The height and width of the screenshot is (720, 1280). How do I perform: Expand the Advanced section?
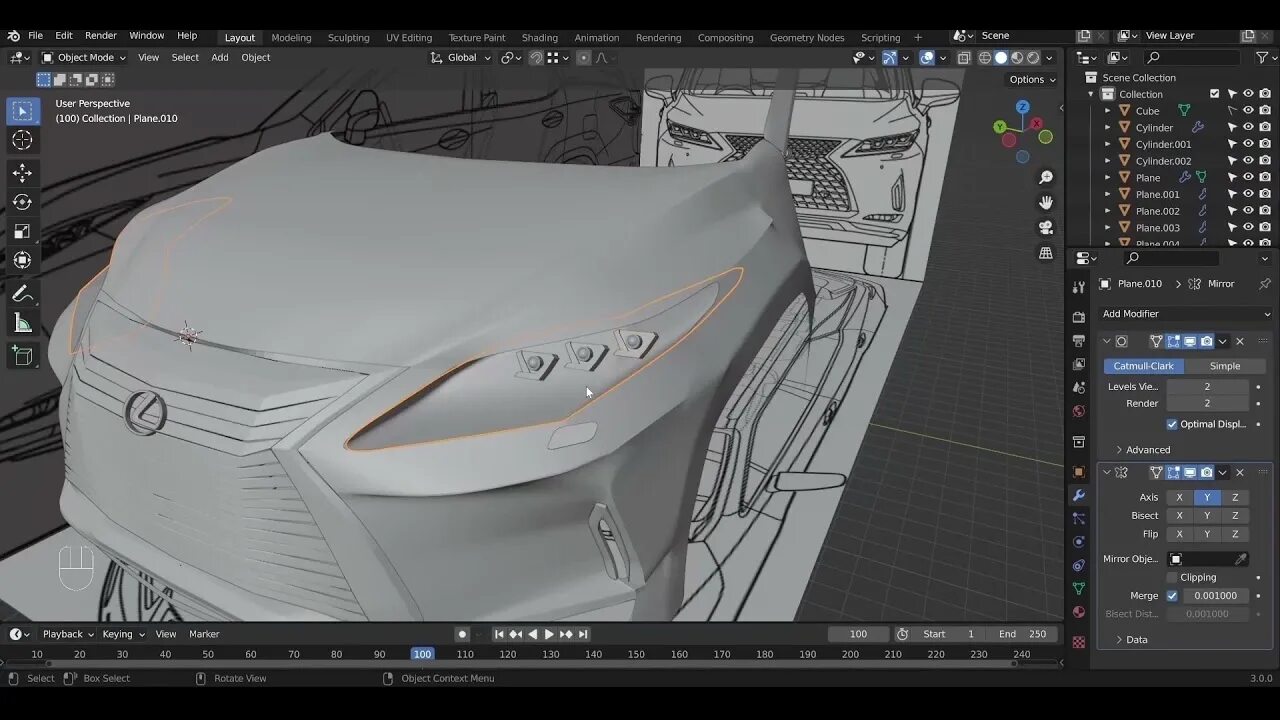click(1147, 450)
